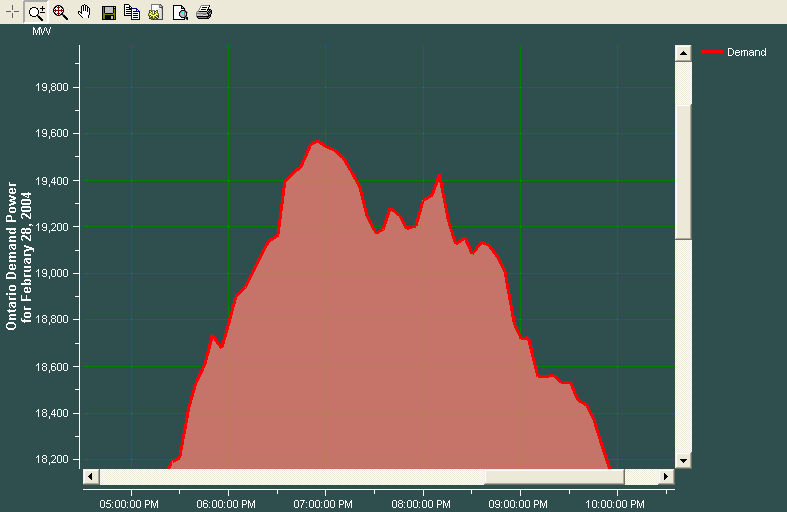Click the save floppy disk icon
The width and height of the screenshot is (787, 512).
(109, 12)
